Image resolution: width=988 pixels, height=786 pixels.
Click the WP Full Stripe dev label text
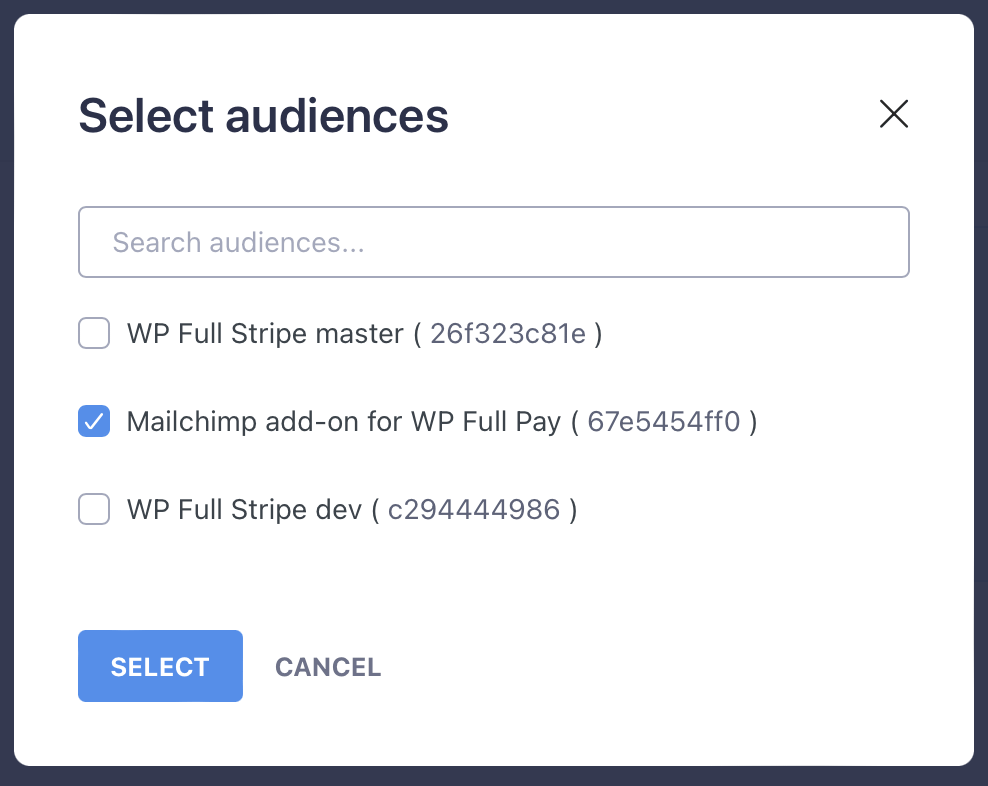[243, 511]
